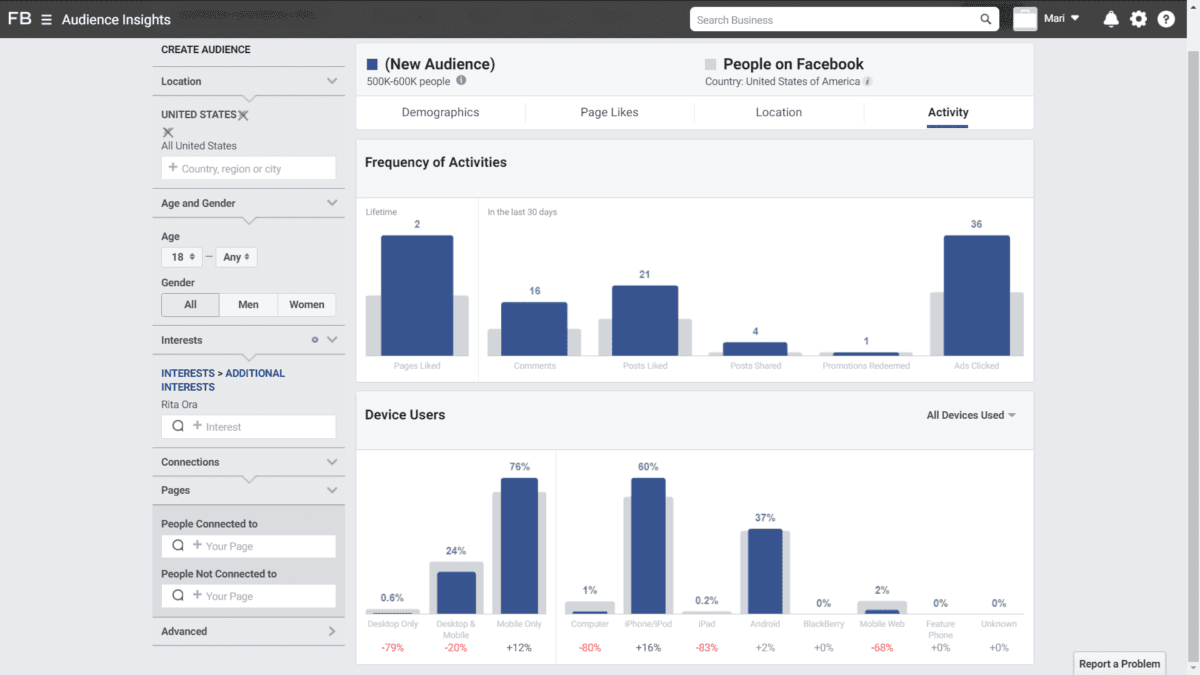Switch to the Demographics tab
The image size is (1200, 675).
440,112
